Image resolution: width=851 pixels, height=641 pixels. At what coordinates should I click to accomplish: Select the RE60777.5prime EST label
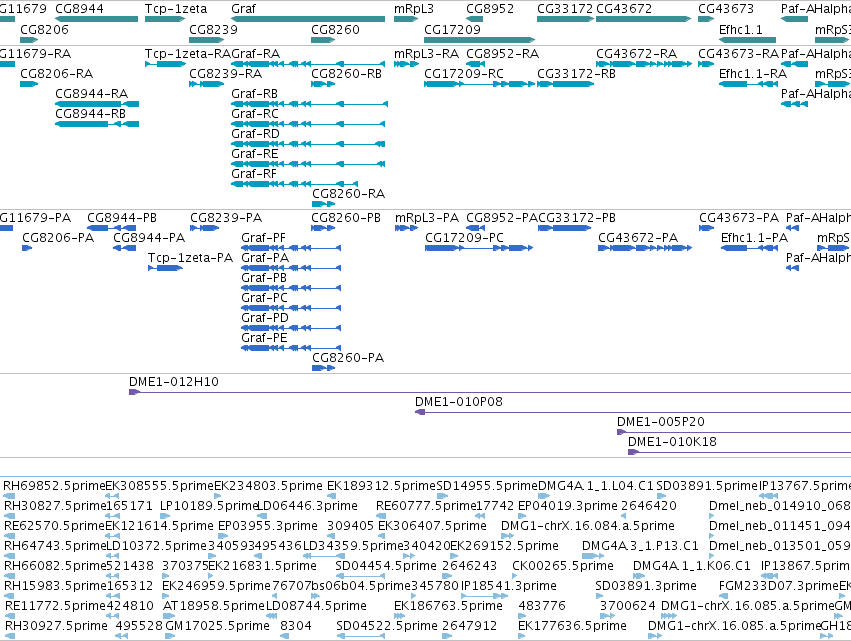427,506
